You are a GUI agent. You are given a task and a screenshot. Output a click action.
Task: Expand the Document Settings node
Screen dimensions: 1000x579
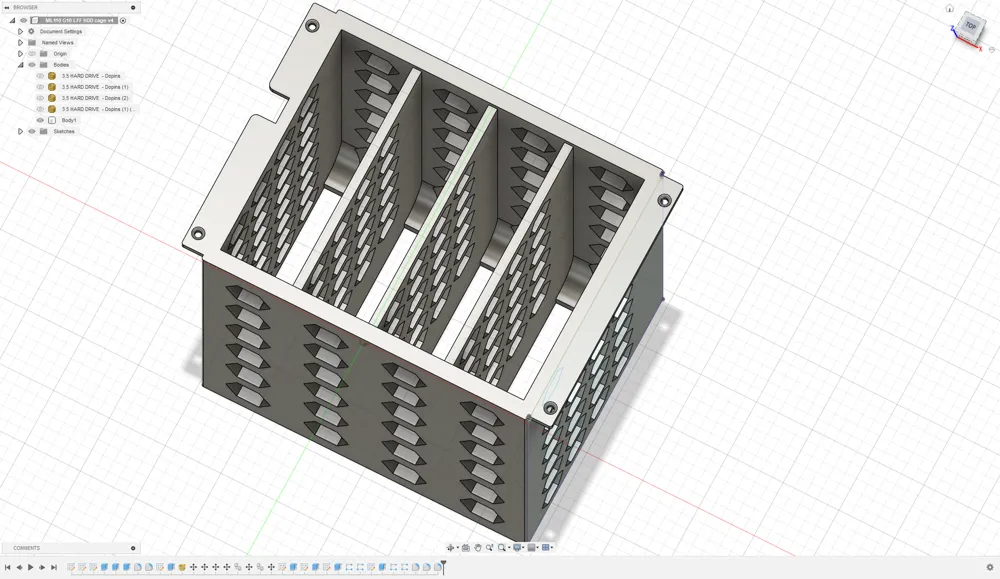tap(20, 31)
